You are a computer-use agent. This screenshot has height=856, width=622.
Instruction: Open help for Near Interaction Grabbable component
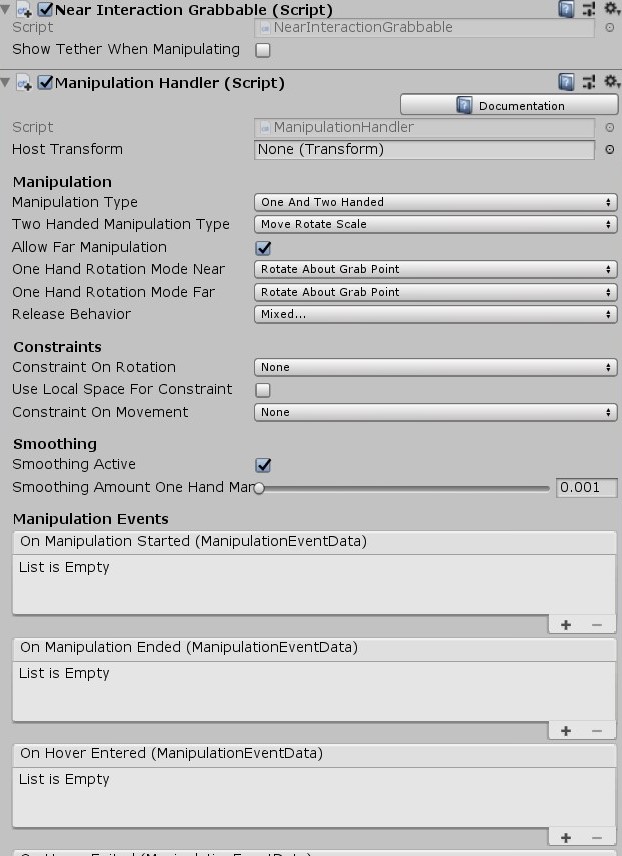tap(566, 9)
